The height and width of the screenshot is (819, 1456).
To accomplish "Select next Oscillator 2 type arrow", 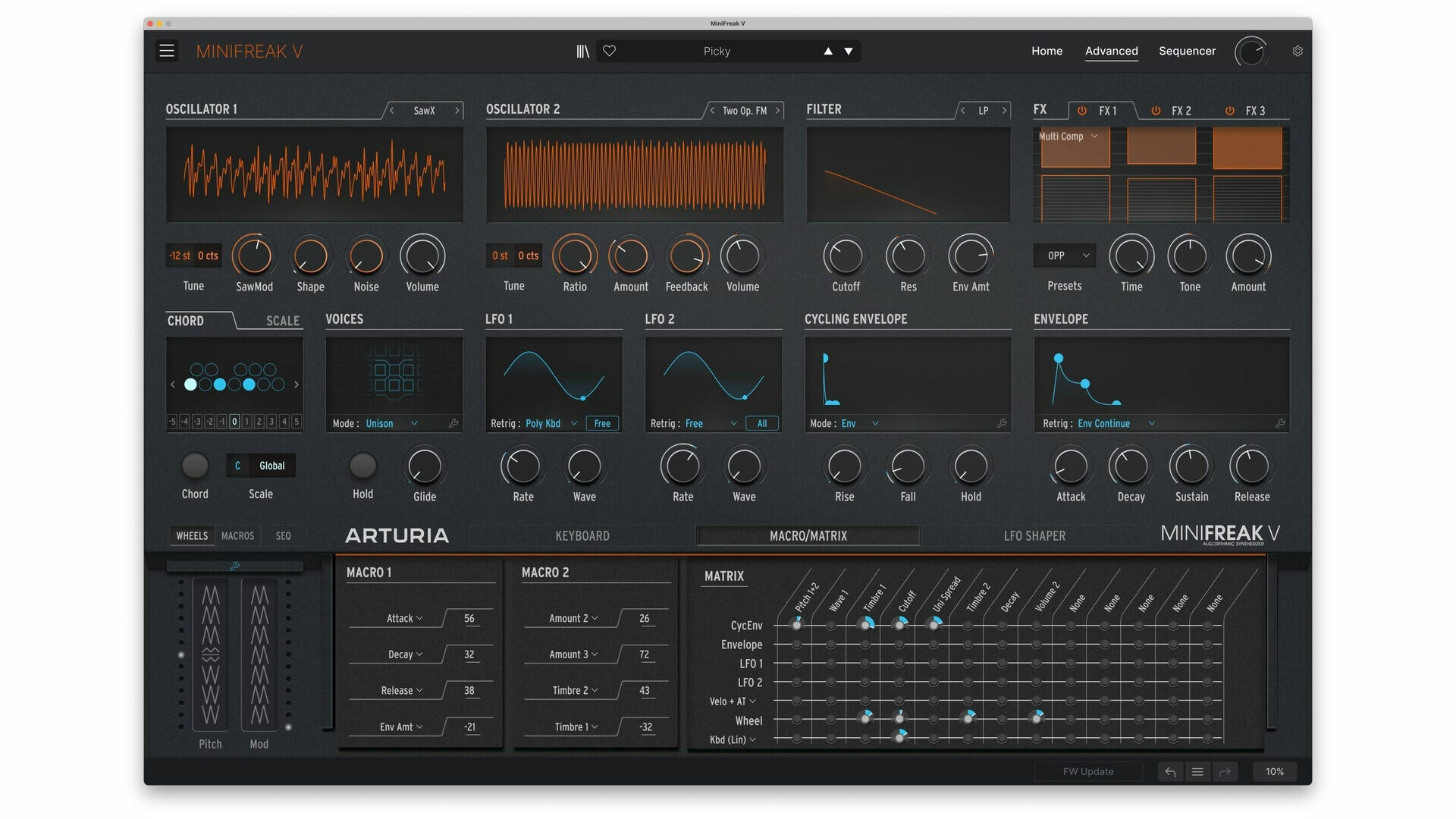I will click(x=778, y=111).
